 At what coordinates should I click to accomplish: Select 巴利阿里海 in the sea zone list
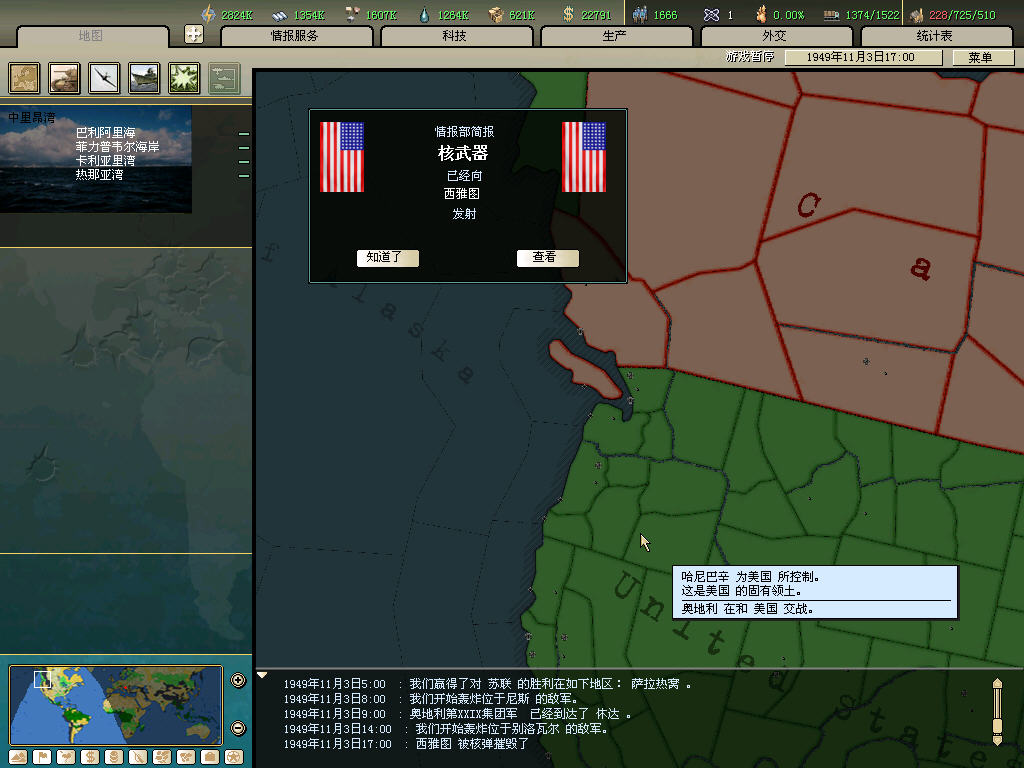coord(105,133)
